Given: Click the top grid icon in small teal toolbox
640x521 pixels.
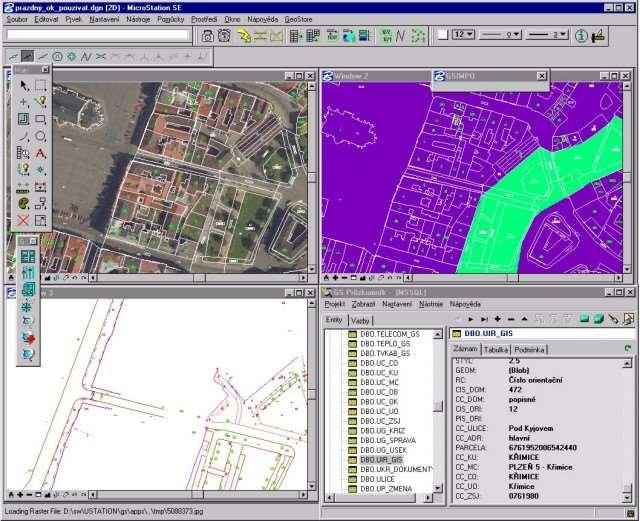Looking at the screenshot, I should (28, 257).
